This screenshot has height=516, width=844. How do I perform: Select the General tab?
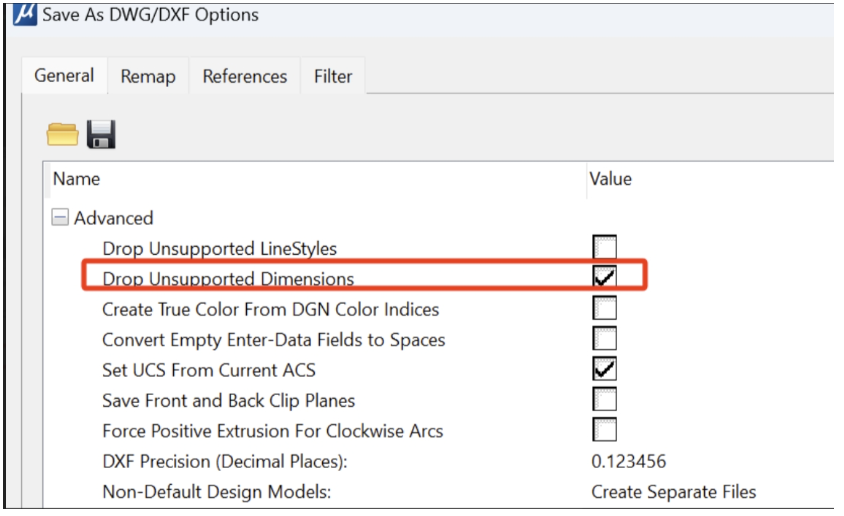(64, 75)
